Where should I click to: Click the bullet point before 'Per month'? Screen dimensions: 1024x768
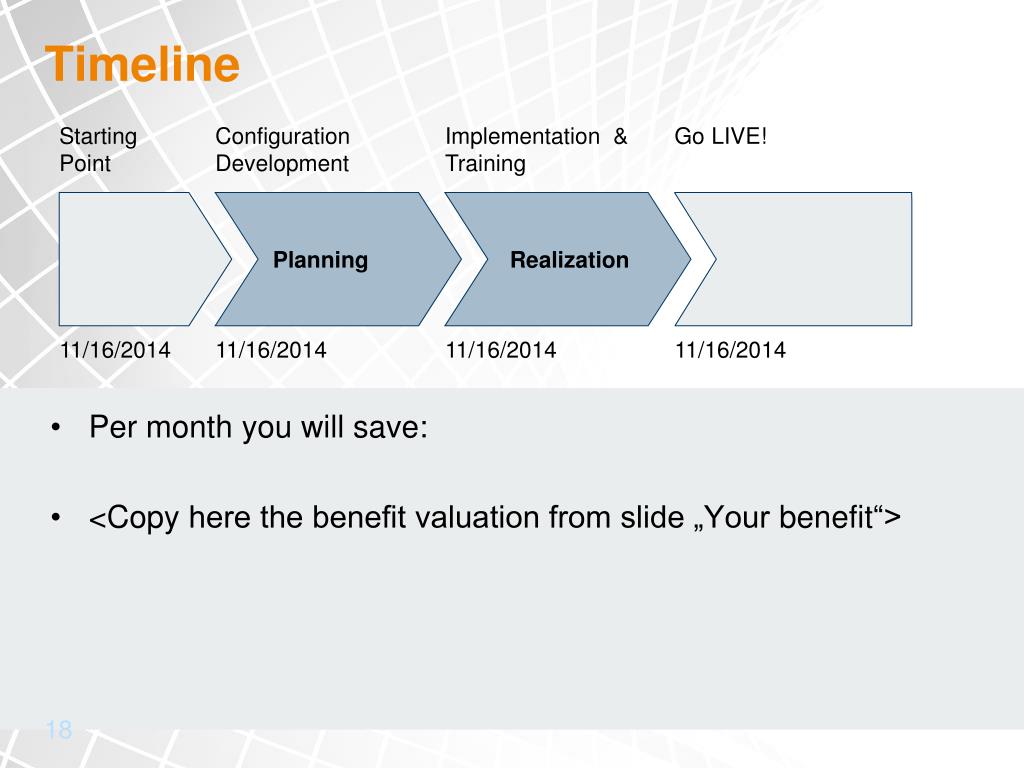tap(56, 428)
